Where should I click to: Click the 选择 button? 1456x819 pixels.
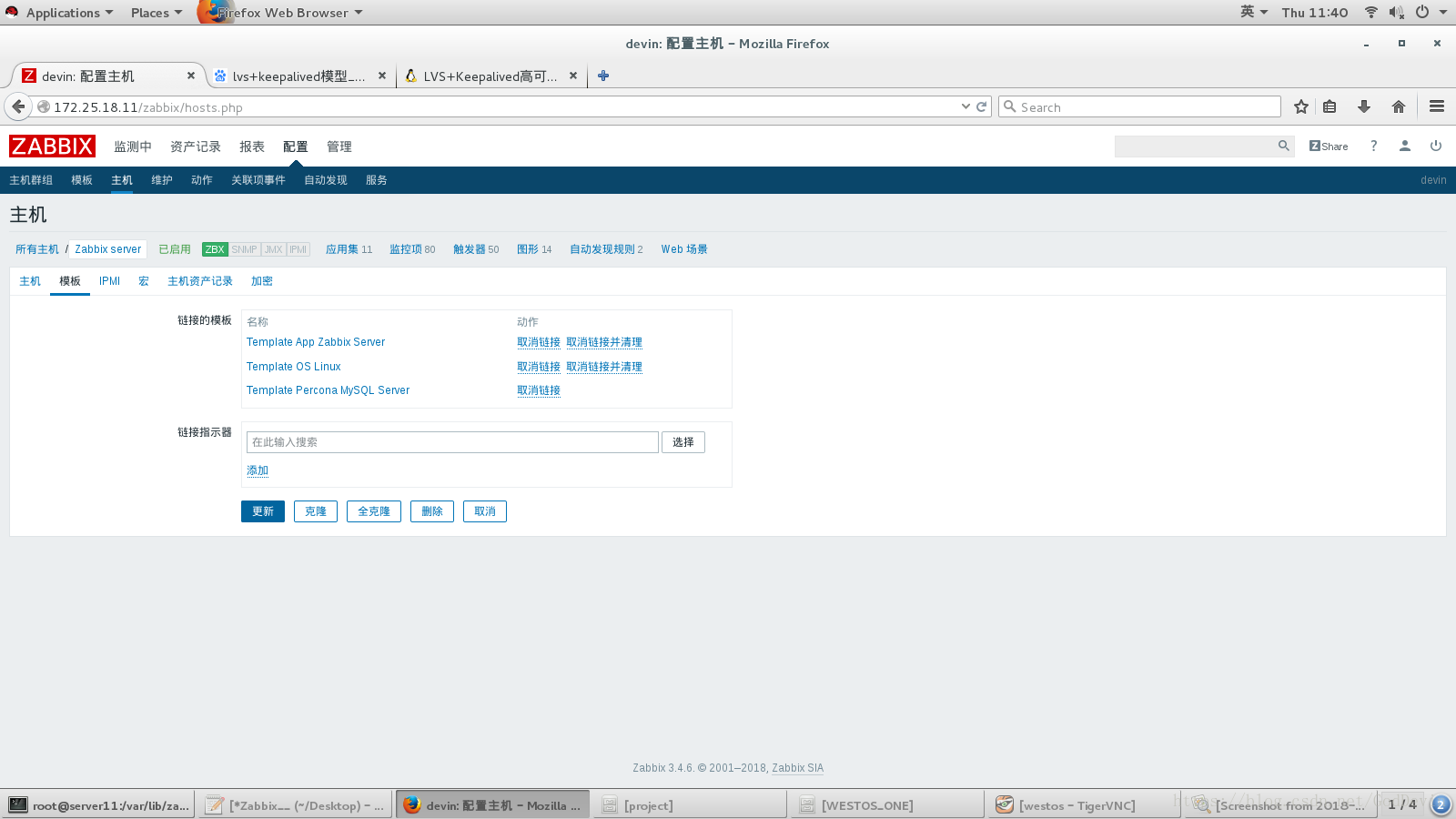pos(683,442)
